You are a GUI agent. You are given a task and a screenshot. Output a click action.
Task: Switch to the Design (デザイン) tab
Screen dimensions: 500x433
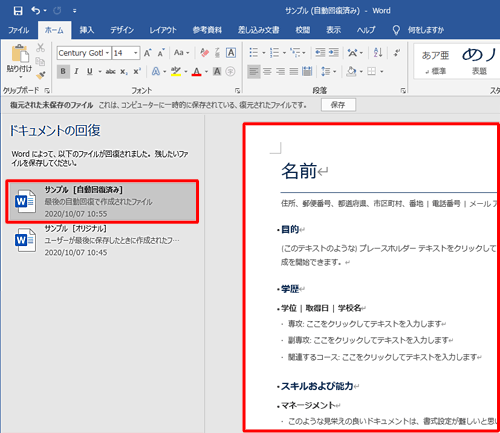tap(122, 30)
